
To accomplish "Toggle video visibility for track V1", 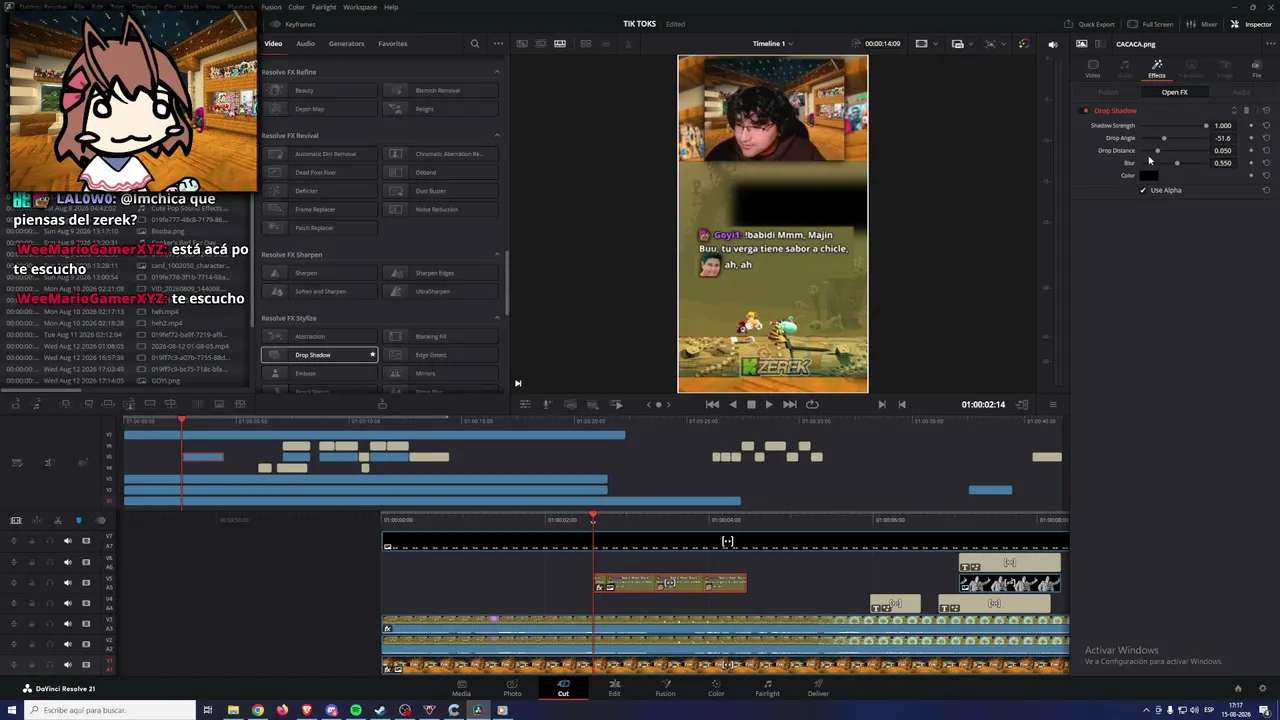I will click(86, 665).
